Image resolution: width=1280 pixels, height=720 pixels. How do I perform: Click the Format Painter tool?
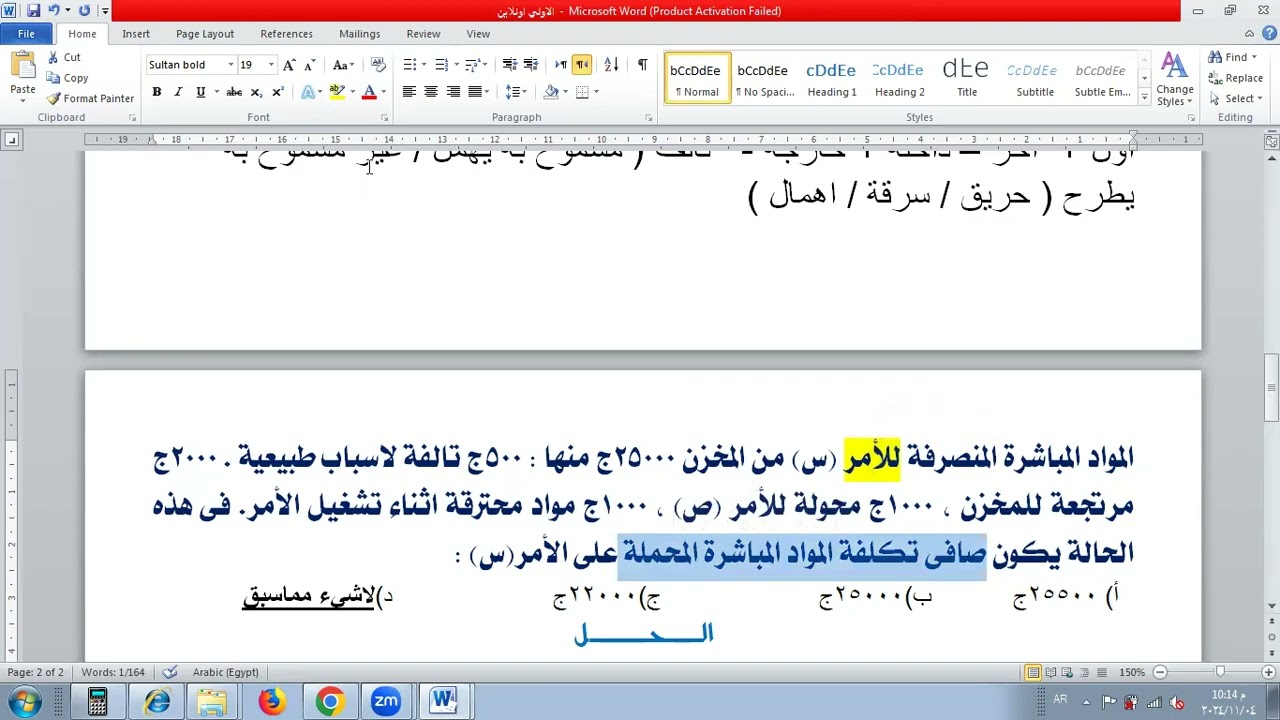pyautogui.click(x=90, y=98)
